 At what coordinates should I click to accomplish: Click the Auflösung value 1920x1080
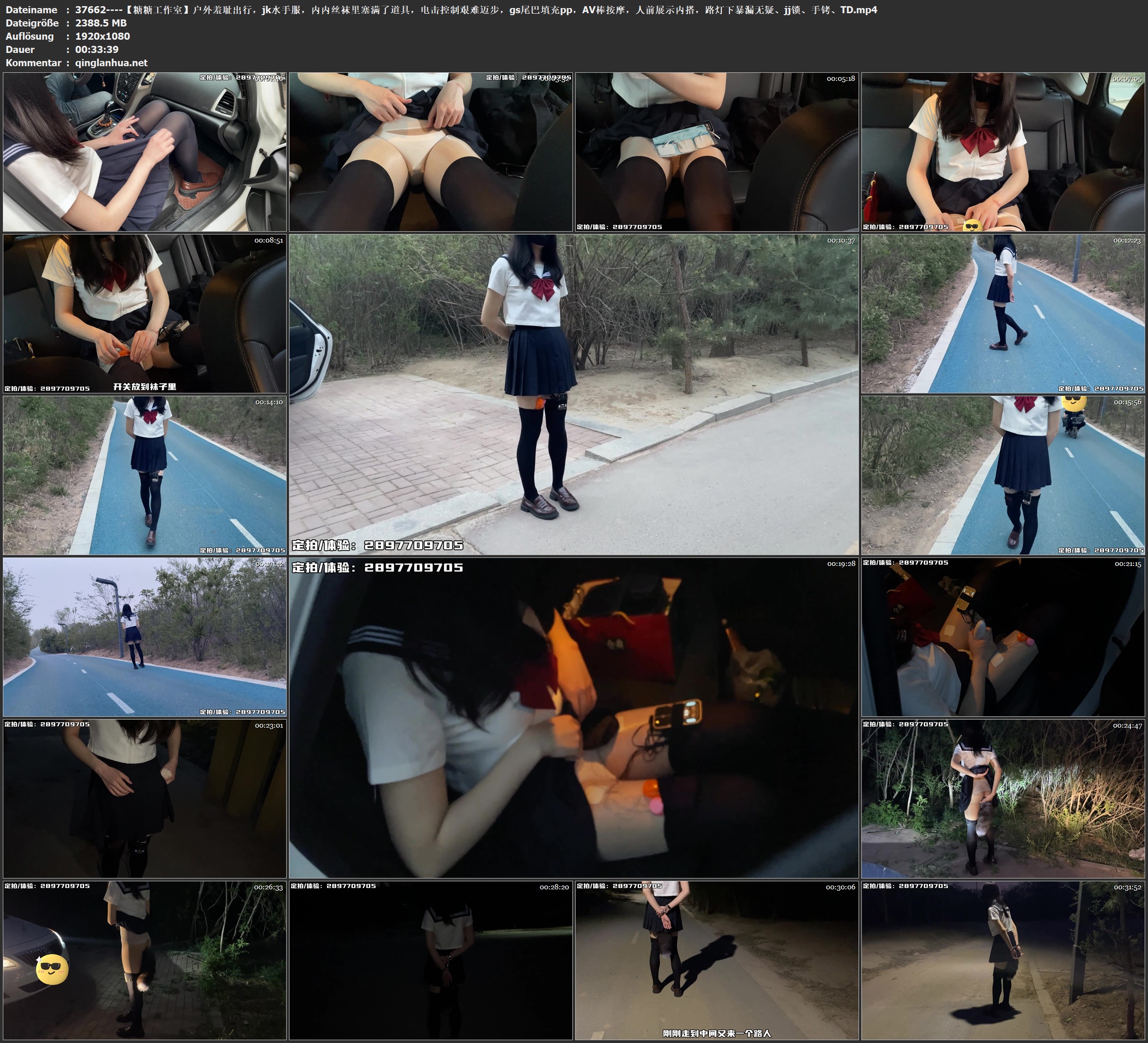pos(103,36)
